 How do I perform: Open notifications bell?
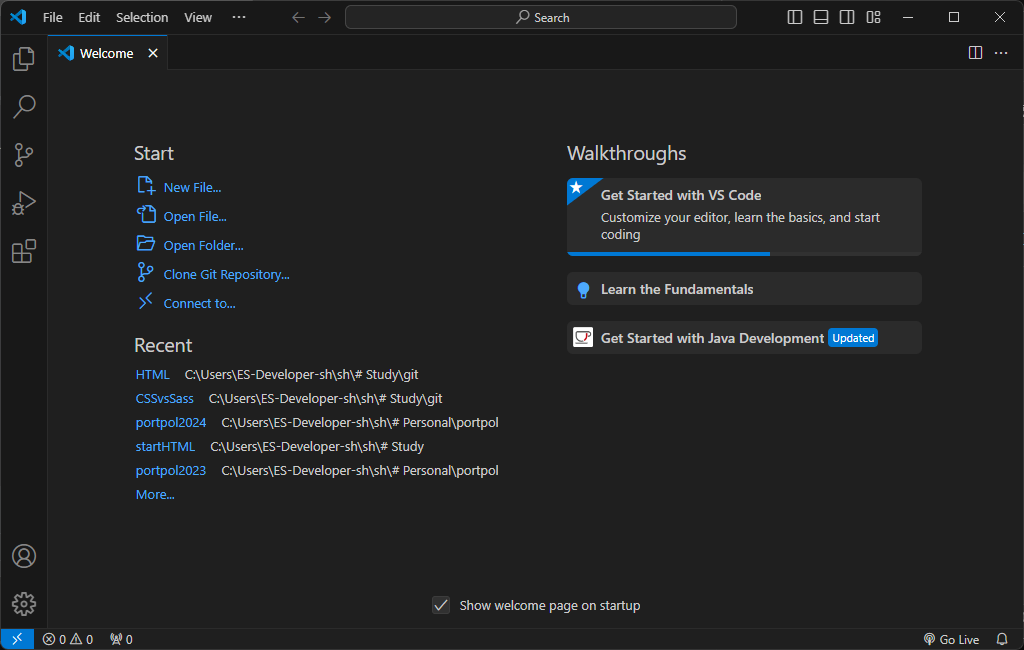coord(1002,639)
